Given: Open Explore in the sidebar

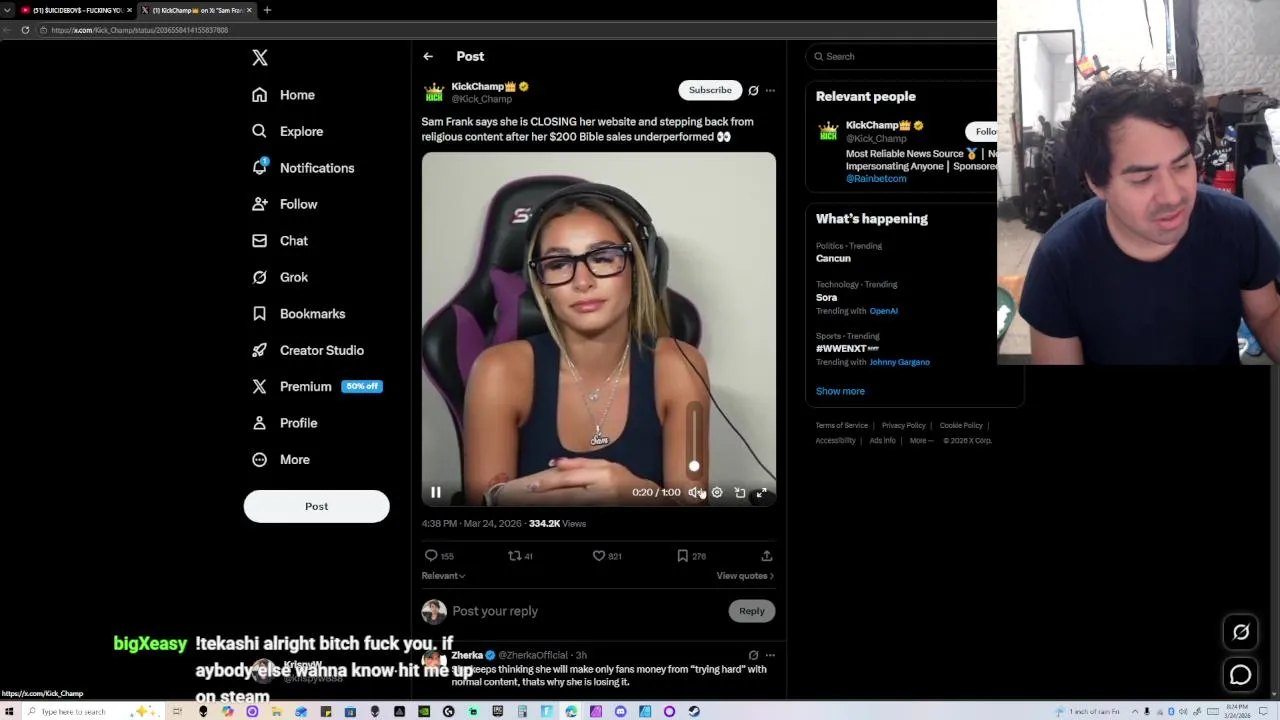Looking at the screenshot, I should pyautogui.click(x=288, y=131).
